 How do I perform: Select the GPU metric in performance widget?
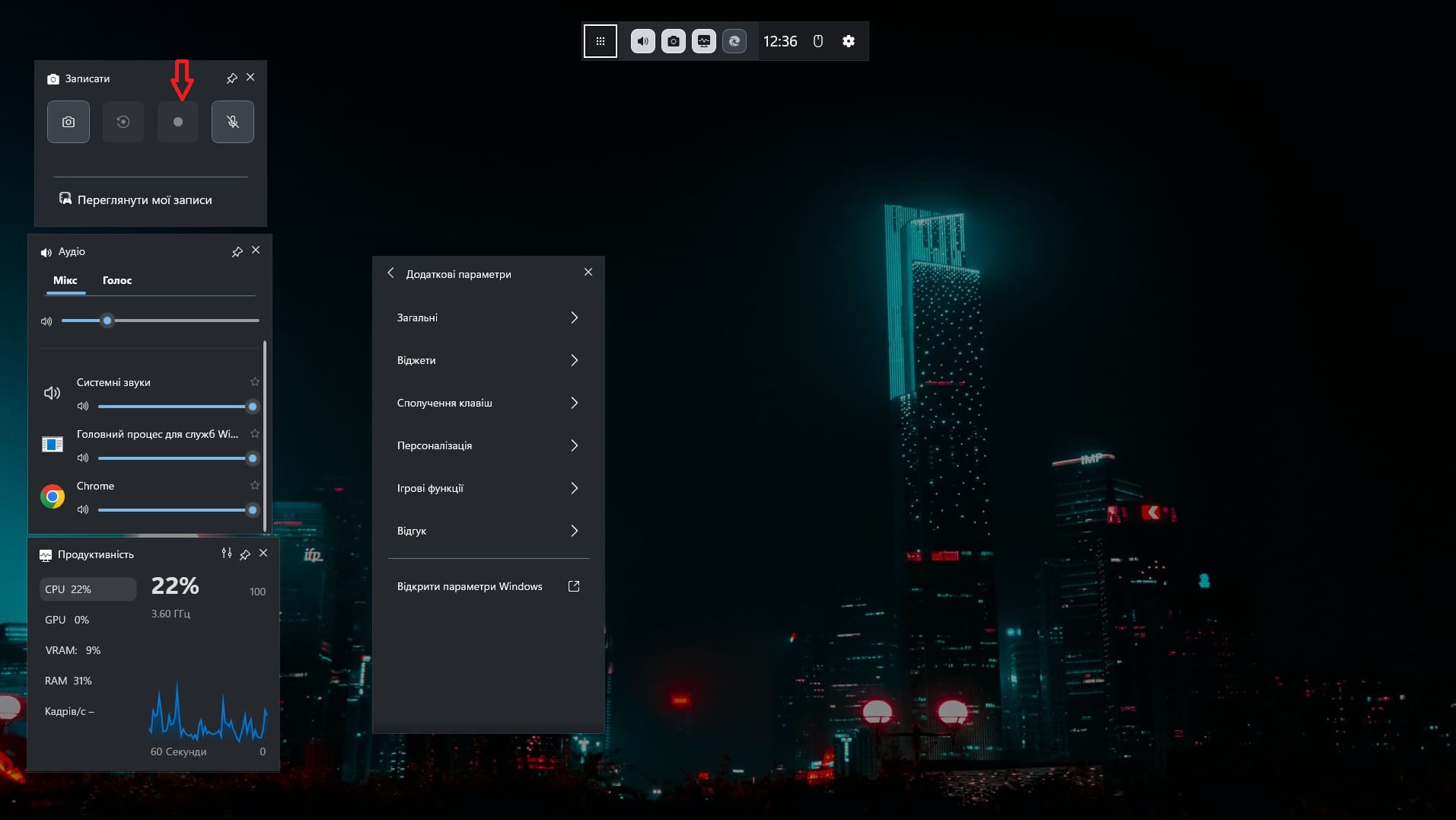coord(67,620)
